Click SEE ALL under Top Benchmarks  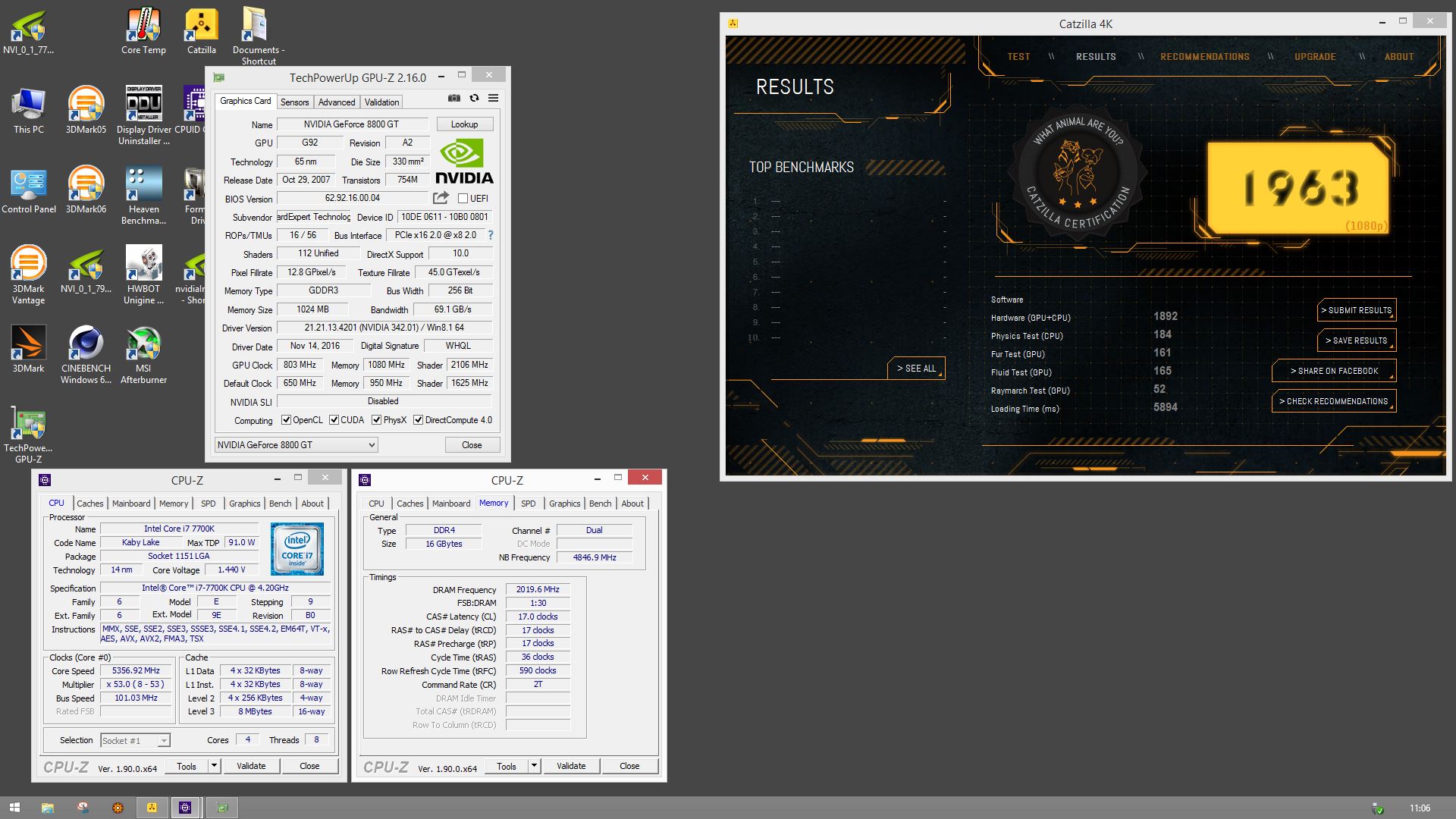(x=916, y=369)
